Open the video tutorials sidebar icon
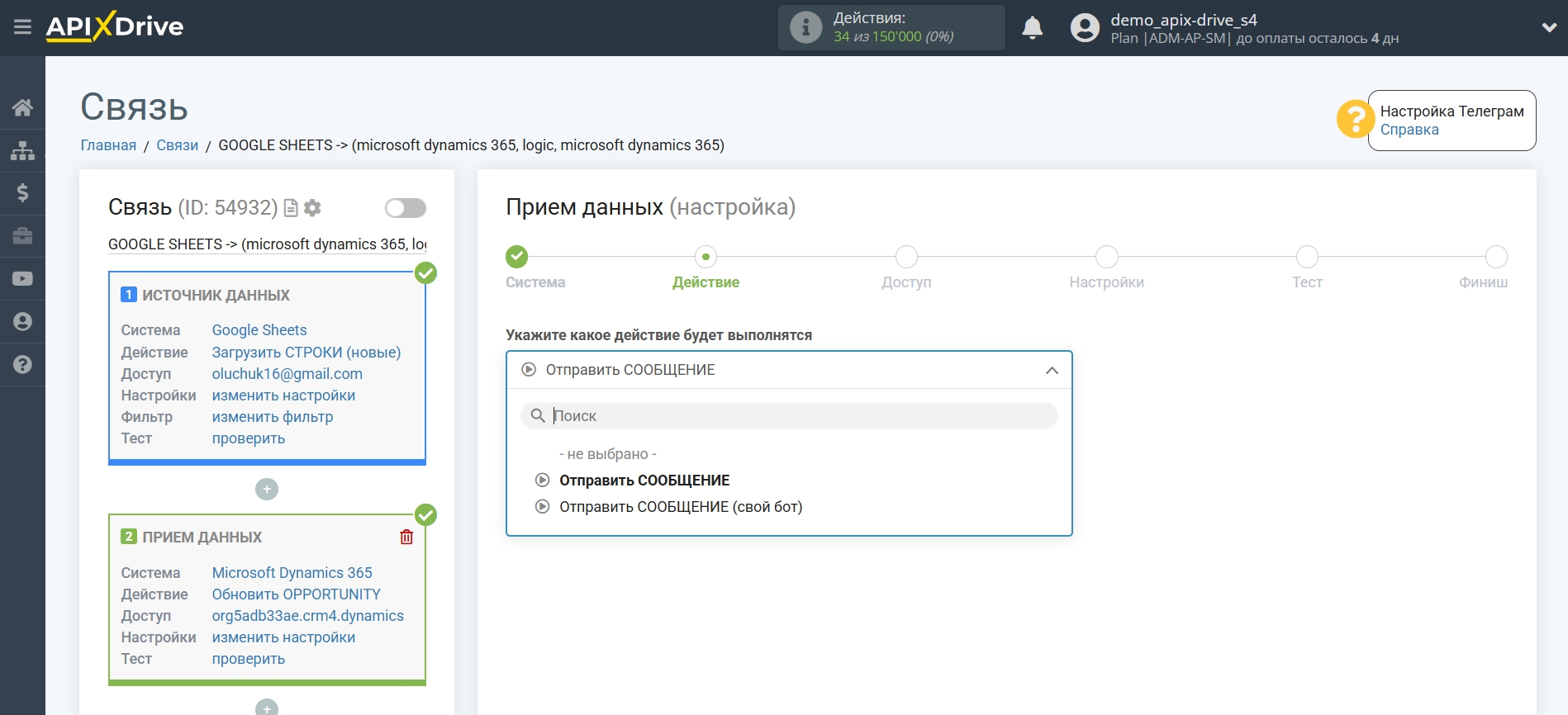 pos(22,279)
